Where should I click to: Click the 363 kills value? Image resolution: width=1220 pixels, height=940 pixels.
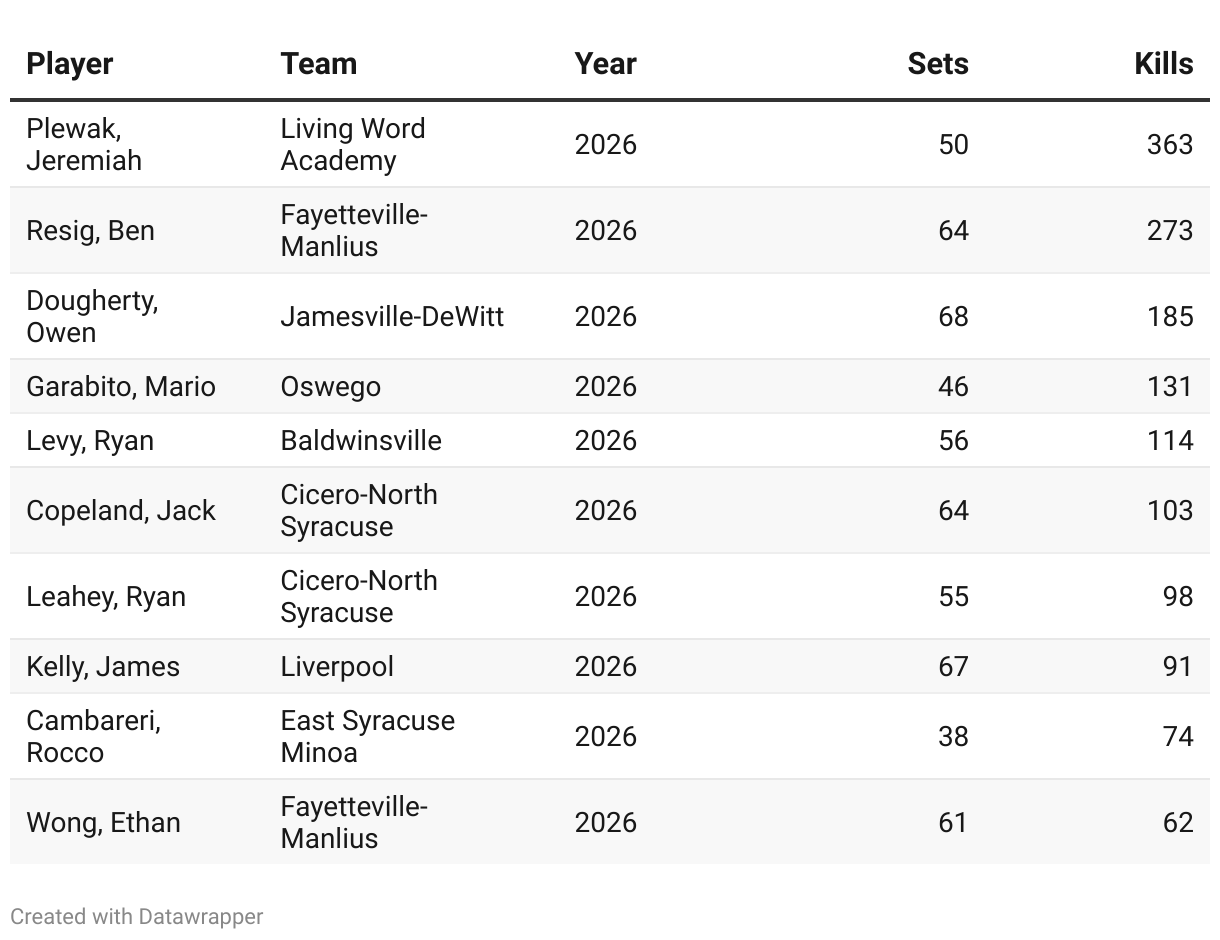pos(1169,145)
